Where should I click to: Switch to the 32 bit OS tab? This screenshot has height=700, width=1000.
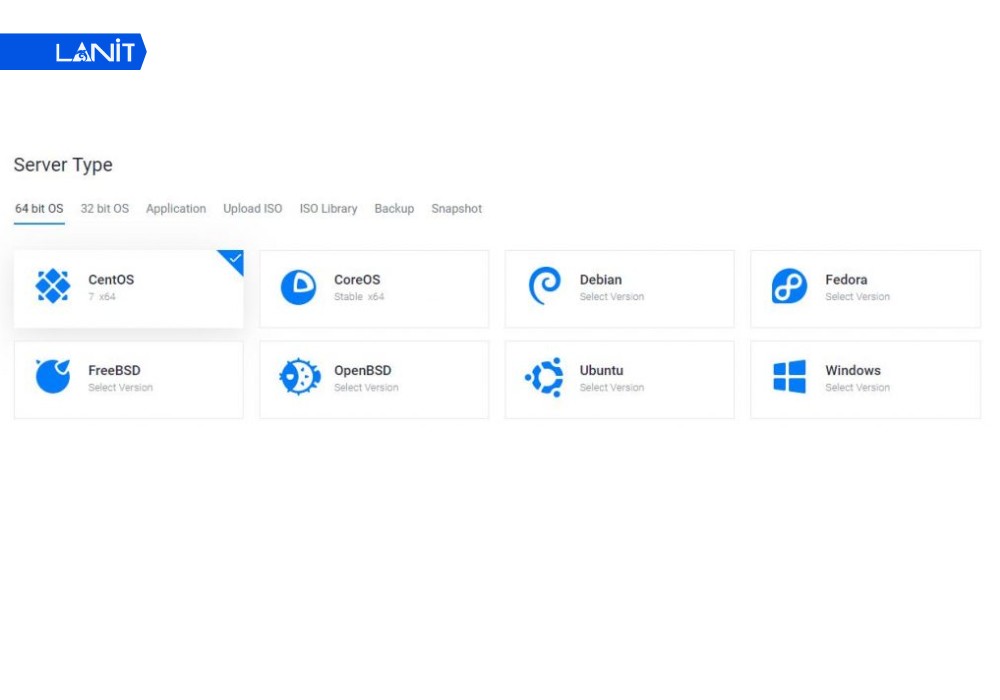[105, 209]
